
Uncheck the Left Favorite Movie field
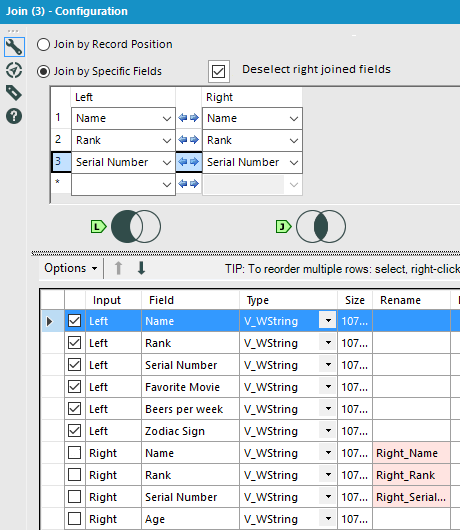(74, 387)
